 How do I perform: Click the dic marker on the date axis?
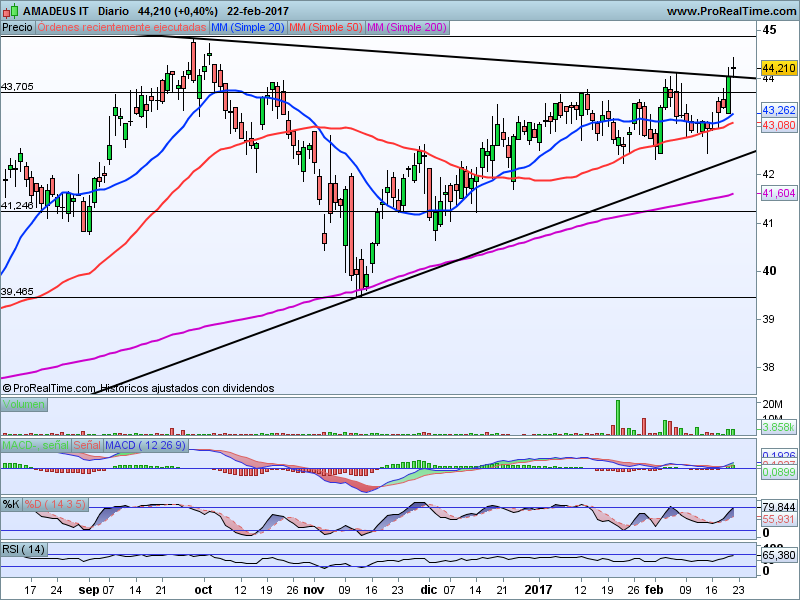[429, 590]
